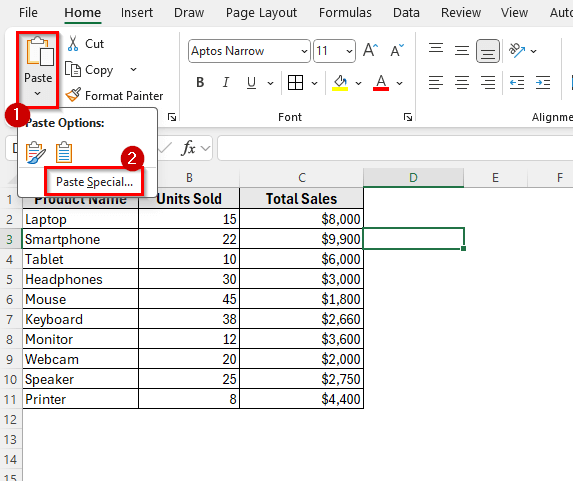
Task: Apply yellow Fill Color bucket
Action: click(x=340, y=83)
